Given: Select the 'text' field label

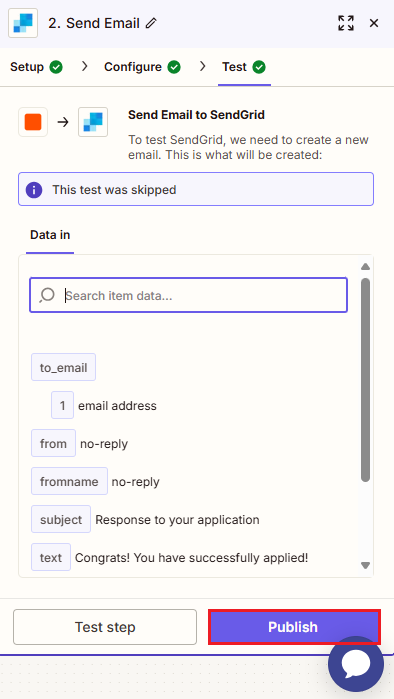Looking at the screenshot, I should (x=51, y=557).
